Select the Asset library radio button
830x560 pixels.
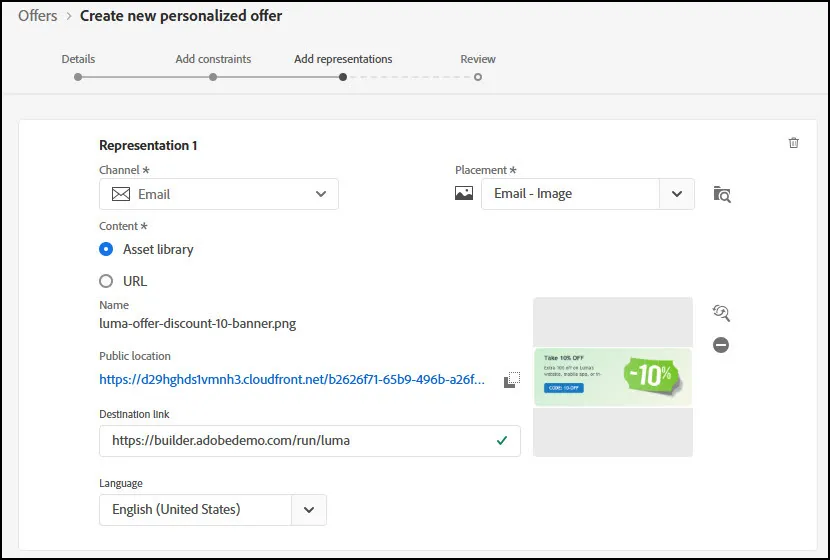point(106,249)
